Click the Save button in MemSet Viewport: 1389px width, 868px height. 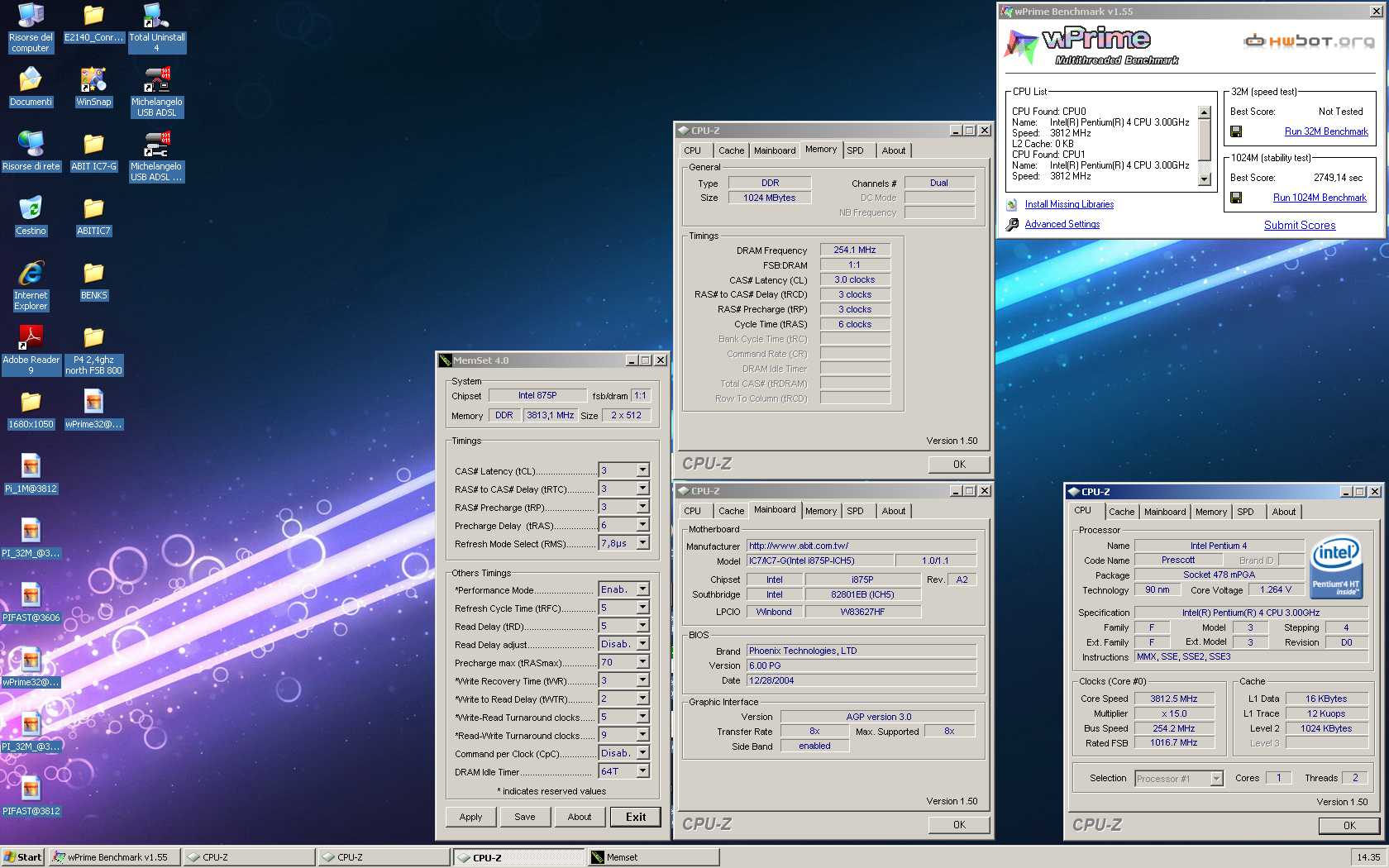525,817
